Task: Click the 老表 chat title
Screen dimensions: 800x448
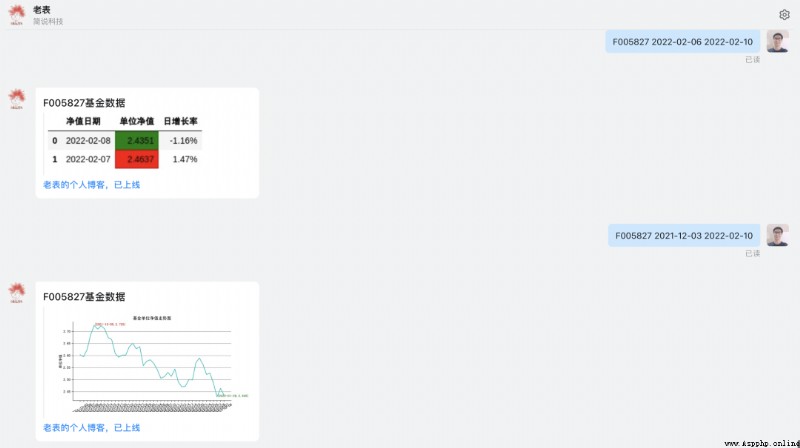Action: click(x=42, y=10)
